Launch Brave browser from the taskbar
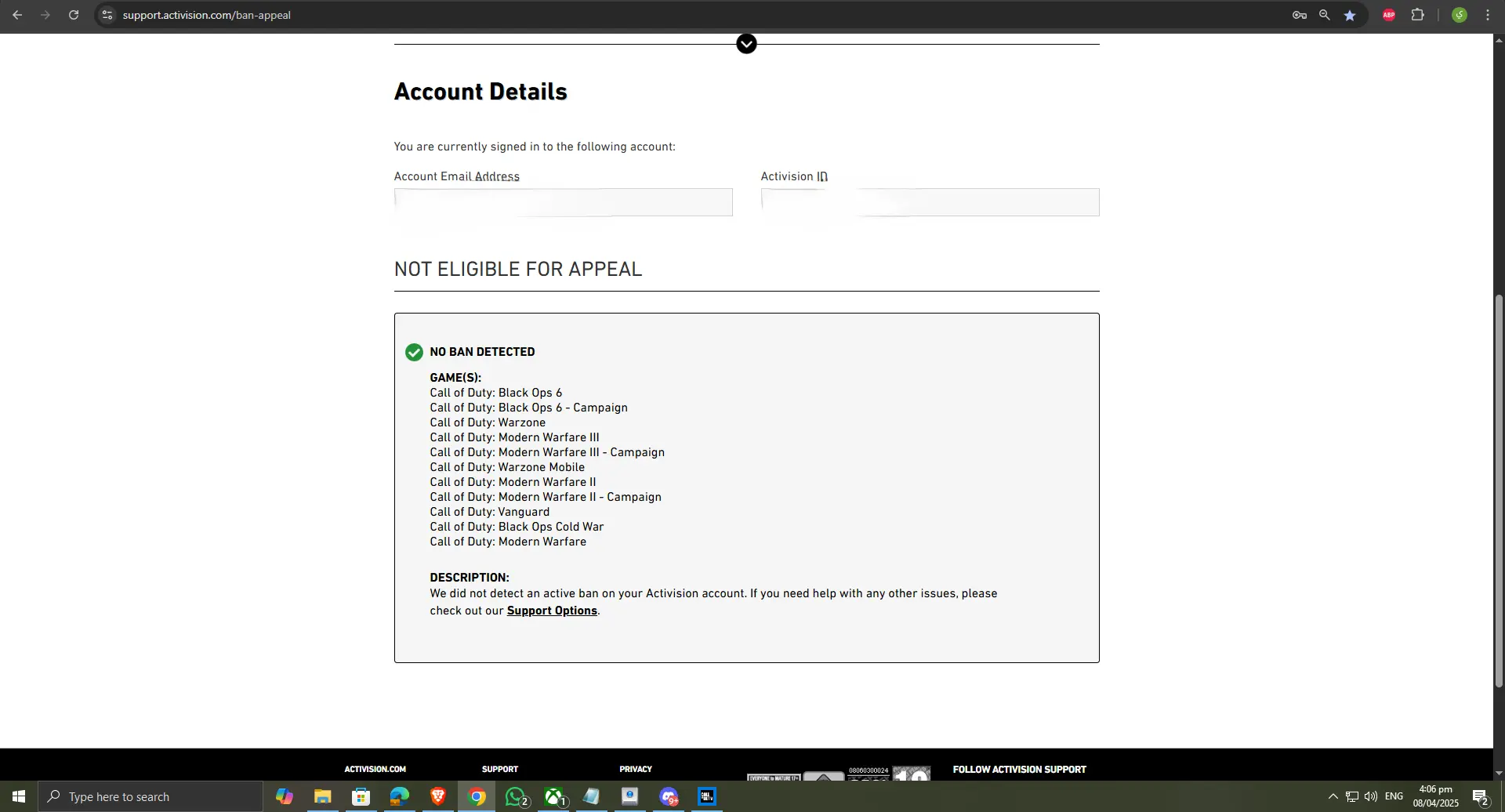Screen dimensions: 1505x812 point(438,796)
